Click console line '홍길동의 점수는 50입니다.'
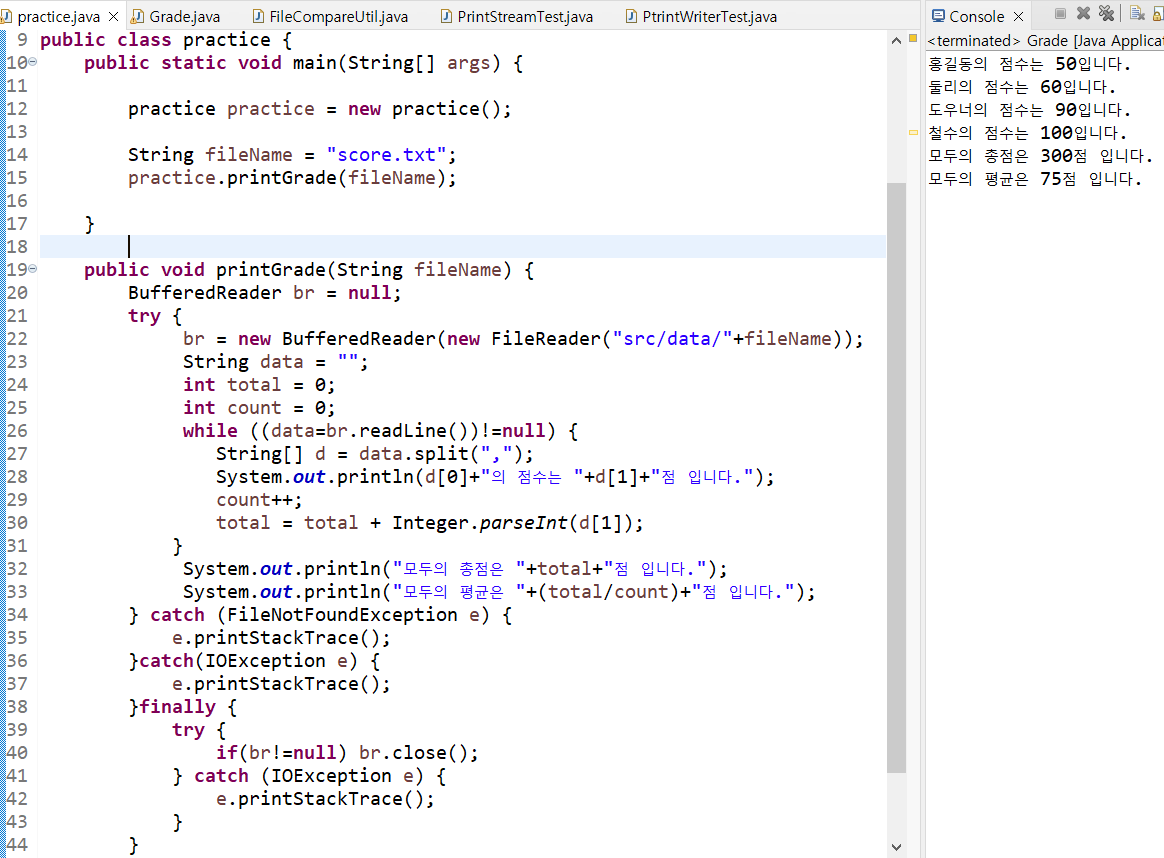Image resolution: width=1164 pixels, height=858 pixels. (1030, 64)
